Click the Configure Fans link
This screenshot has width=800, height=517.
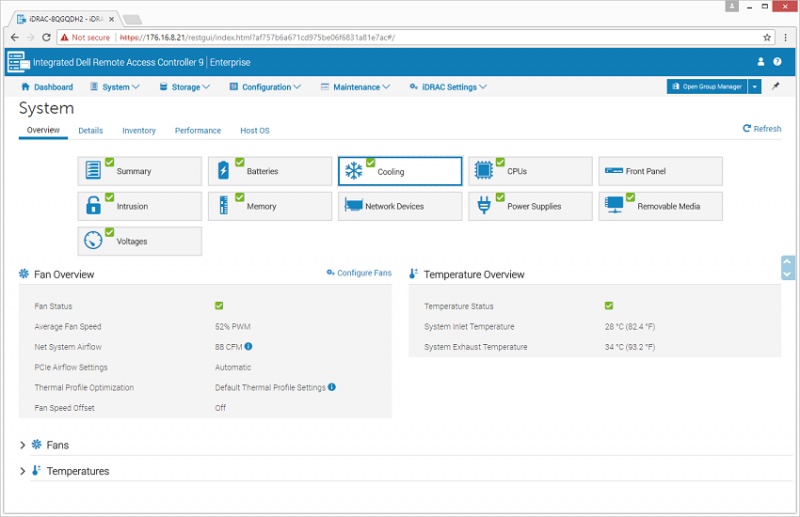[359, 273]
